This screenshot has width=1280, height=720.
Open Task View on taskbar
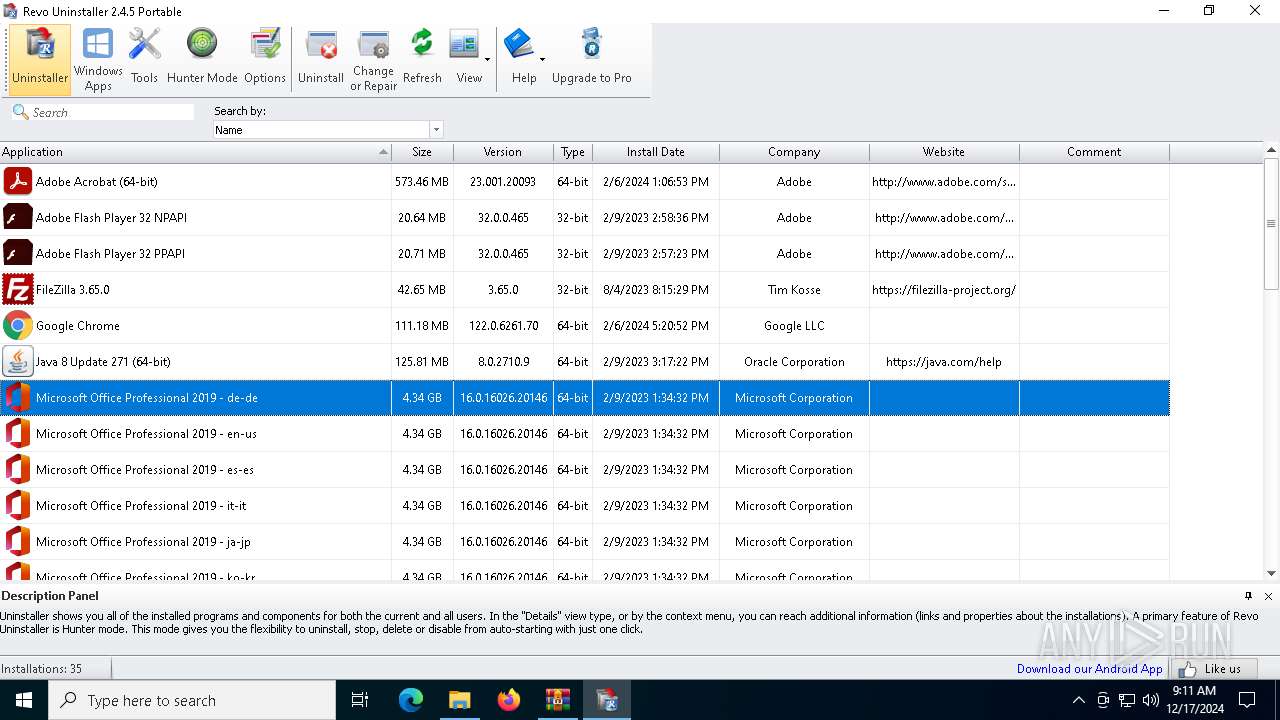pos(360,700)
